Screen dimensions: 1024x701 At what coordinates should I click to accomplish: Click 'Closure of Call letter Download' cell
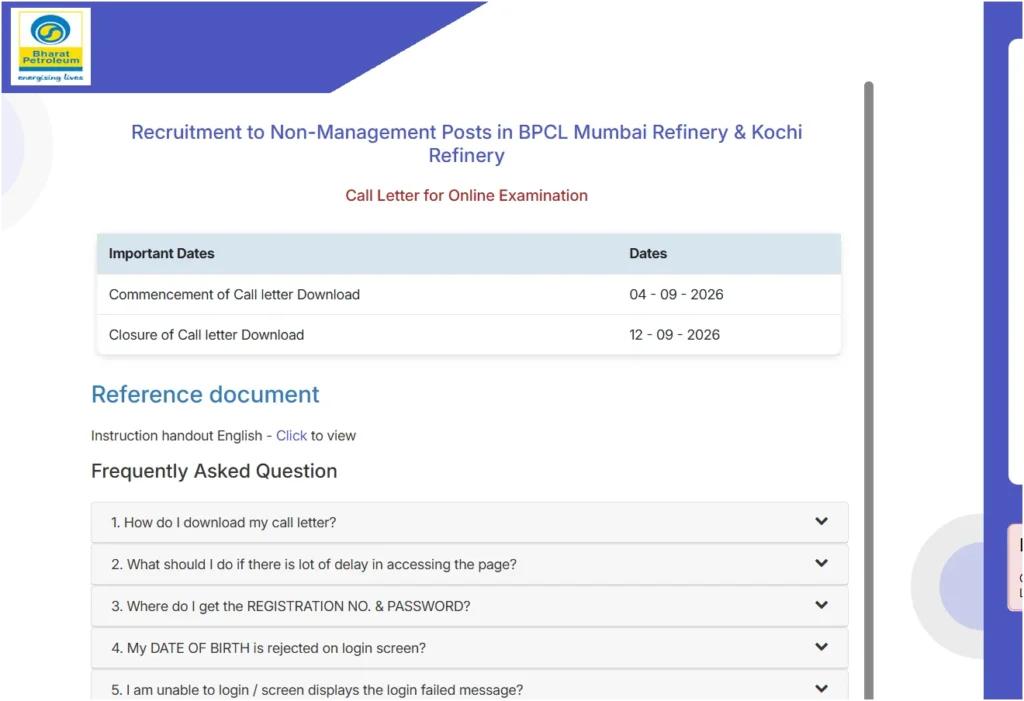click(x=206, y=335)
